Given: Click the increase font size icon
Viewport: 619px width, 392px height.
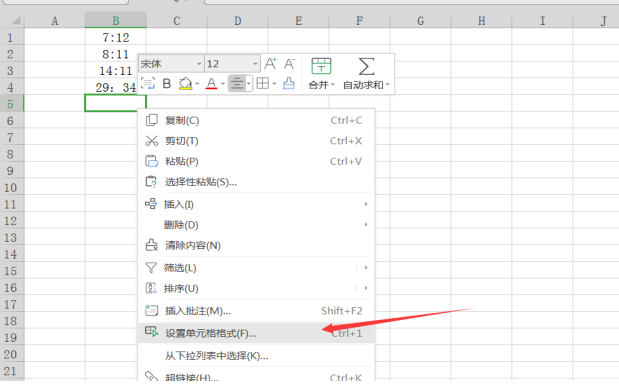Looking at the screenshot, I should pyautogui.click(x=270, y=64).
